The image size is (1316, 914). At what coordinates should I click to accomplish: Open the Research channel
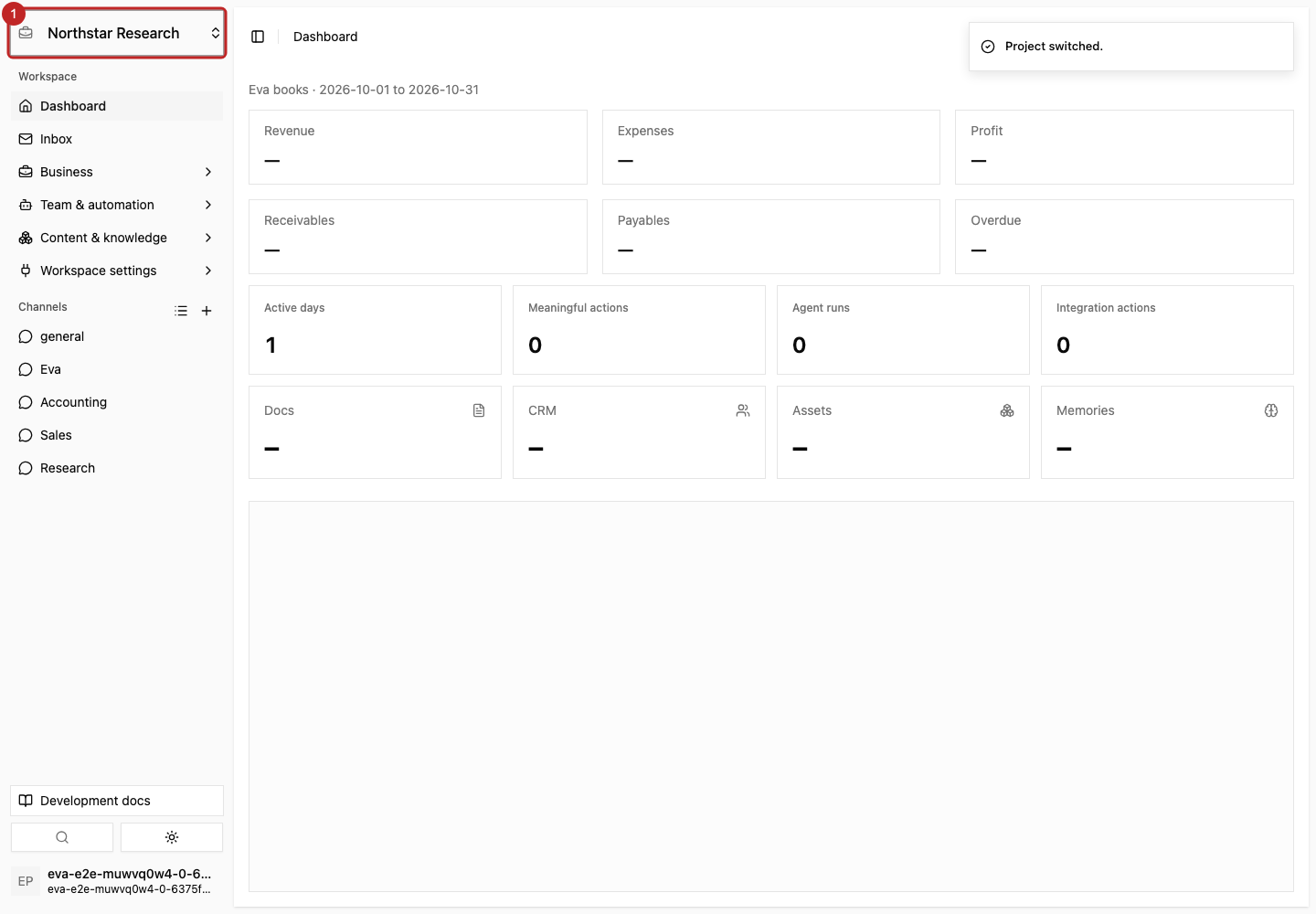[x=117, y=468]
